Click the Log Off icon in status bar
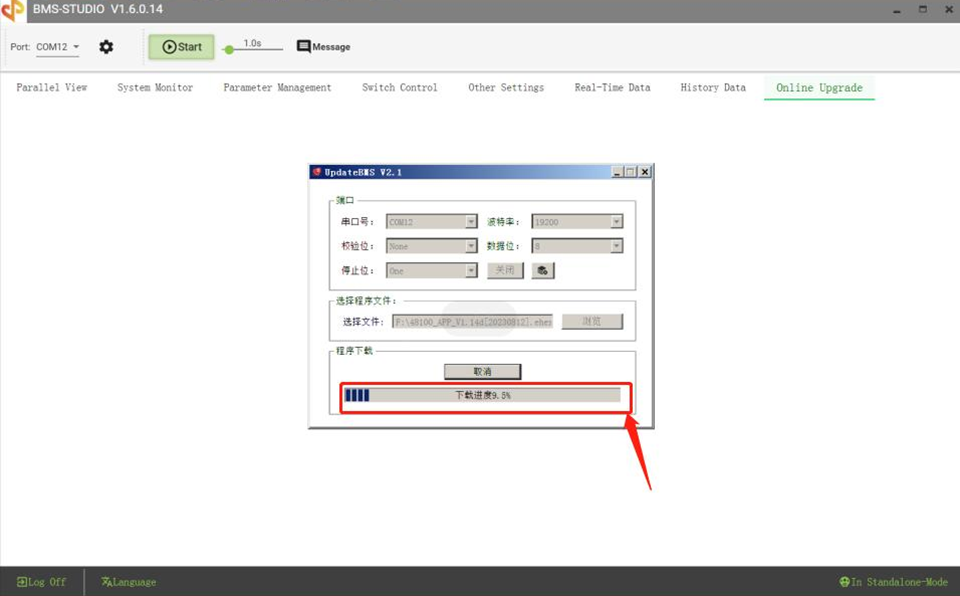Screen dimensions: 960x596 click(24, 581)
